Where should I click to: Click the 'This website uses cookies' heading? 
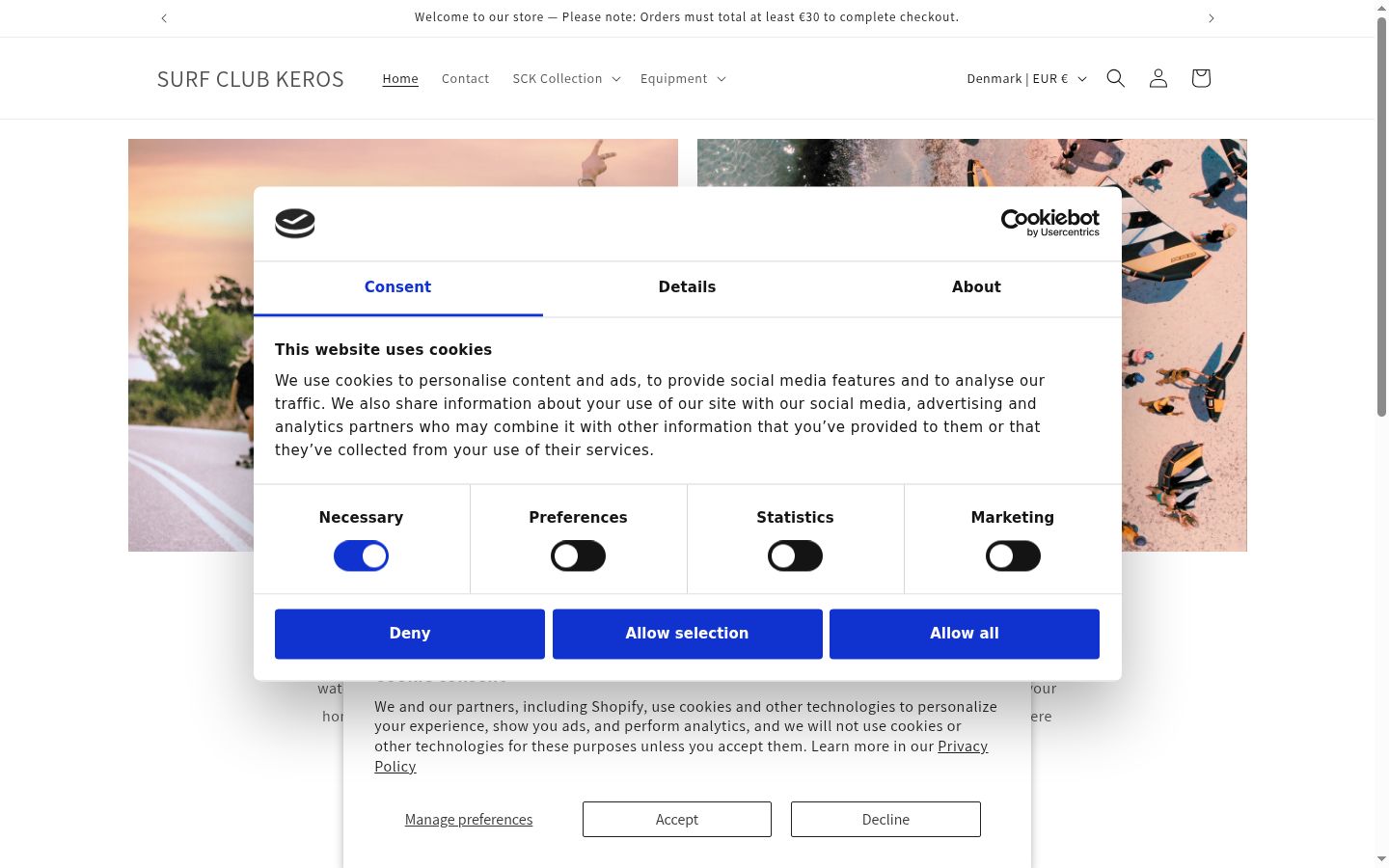(x=383, y=350)
